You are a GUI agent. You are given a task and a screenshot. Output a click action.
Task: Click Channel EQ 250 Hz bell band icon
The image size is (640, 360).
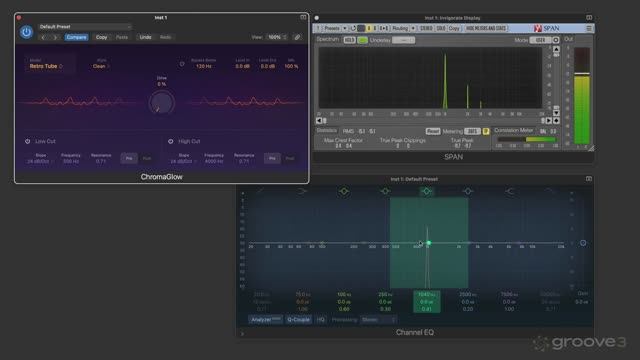(x=385, y=191)
